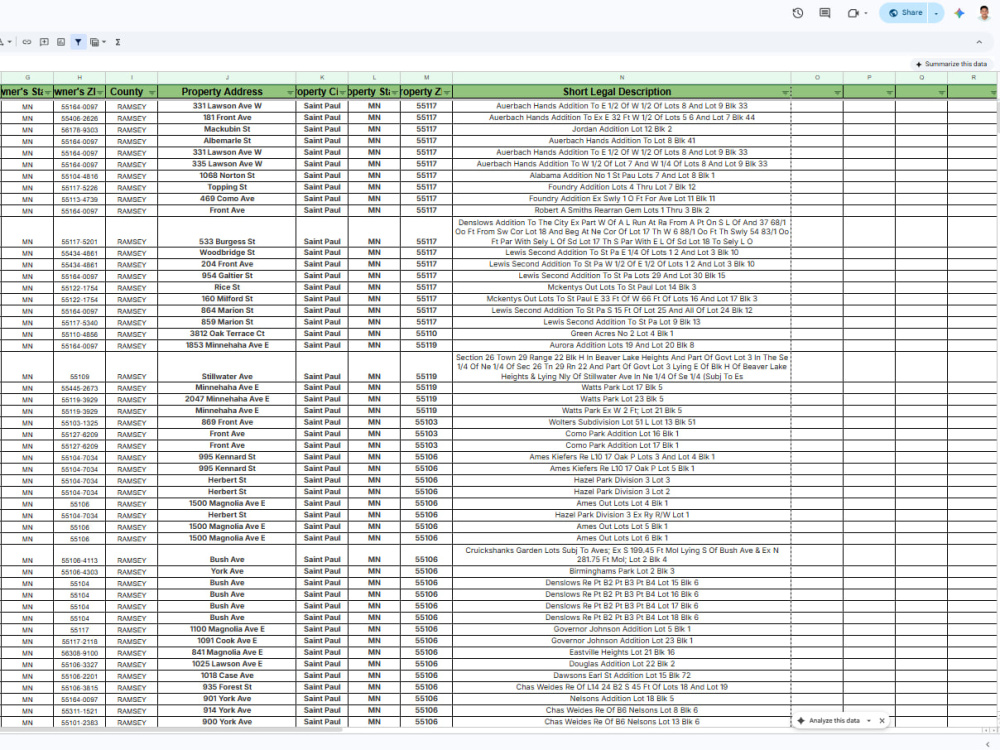
Task: Open the Property Zip filter dropdown
Action: [x=446, y=93]
